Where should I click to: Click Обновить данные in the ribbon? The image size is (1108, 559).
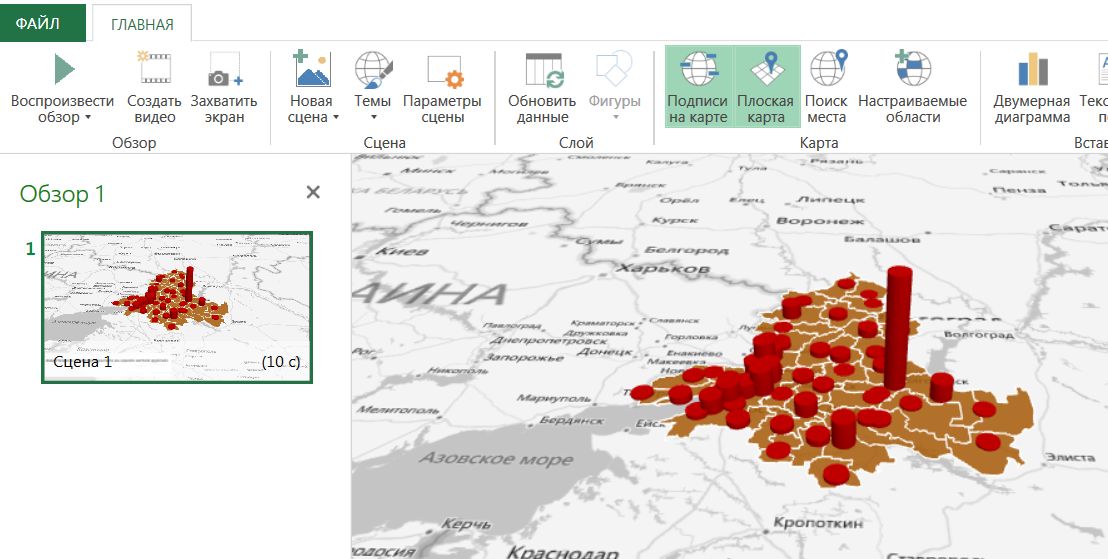[542, 71]
